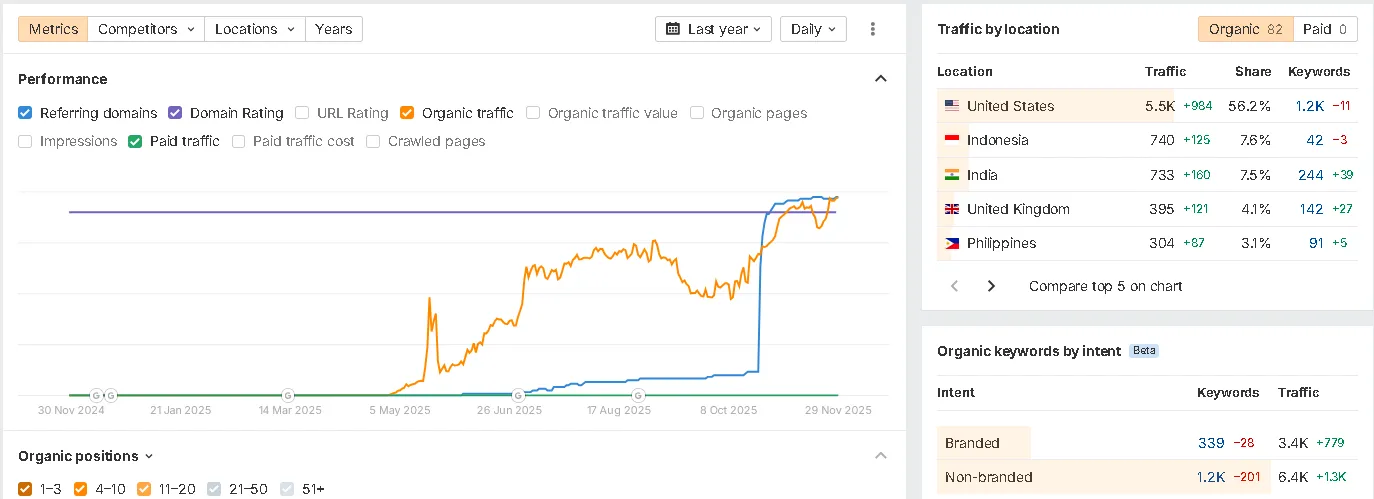The width and height of the screenshot is (1374, 499).
Task: Click the United States flag icon
Action: click(x=951, y=106)
